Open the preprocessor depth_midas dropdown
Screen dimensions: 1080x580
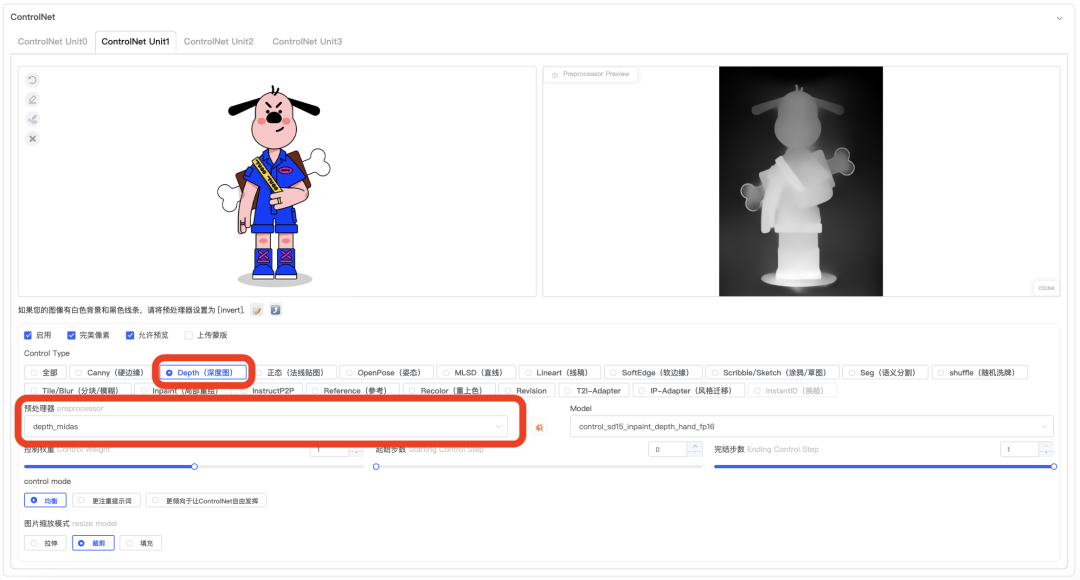pos(266,427)
